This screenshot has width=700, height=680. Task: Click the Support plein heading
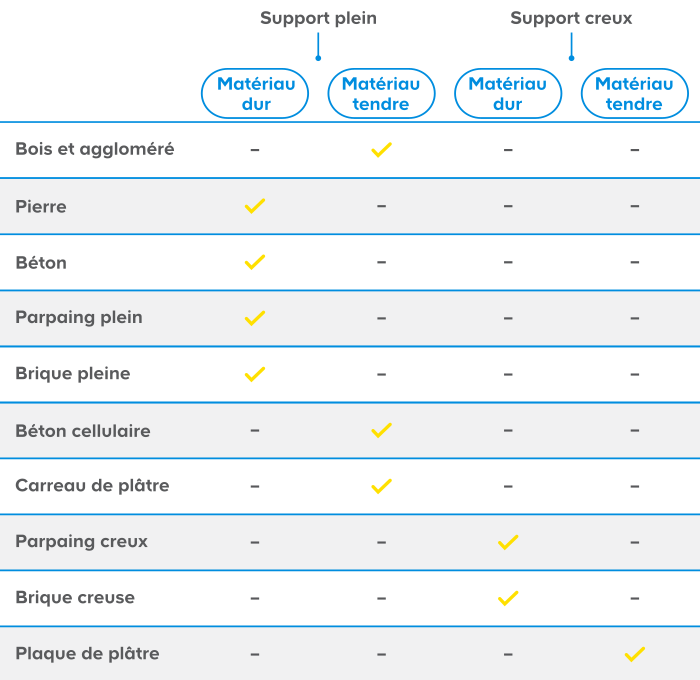318,18
